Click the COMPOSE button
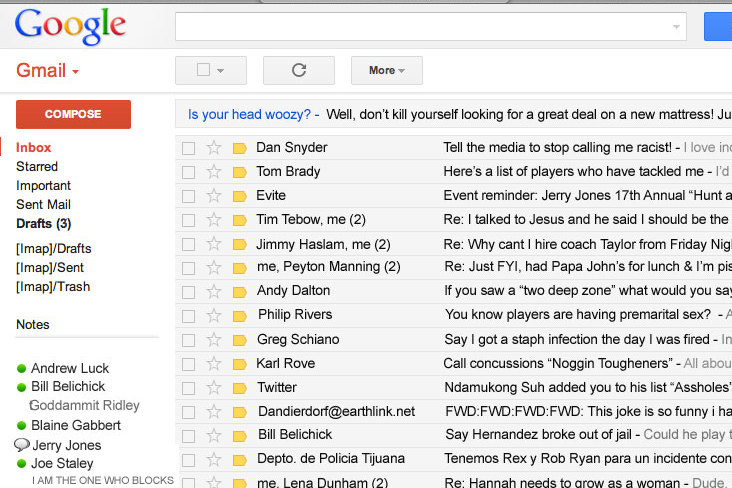This screenshot has width=732, height=488. click(73, 114)
